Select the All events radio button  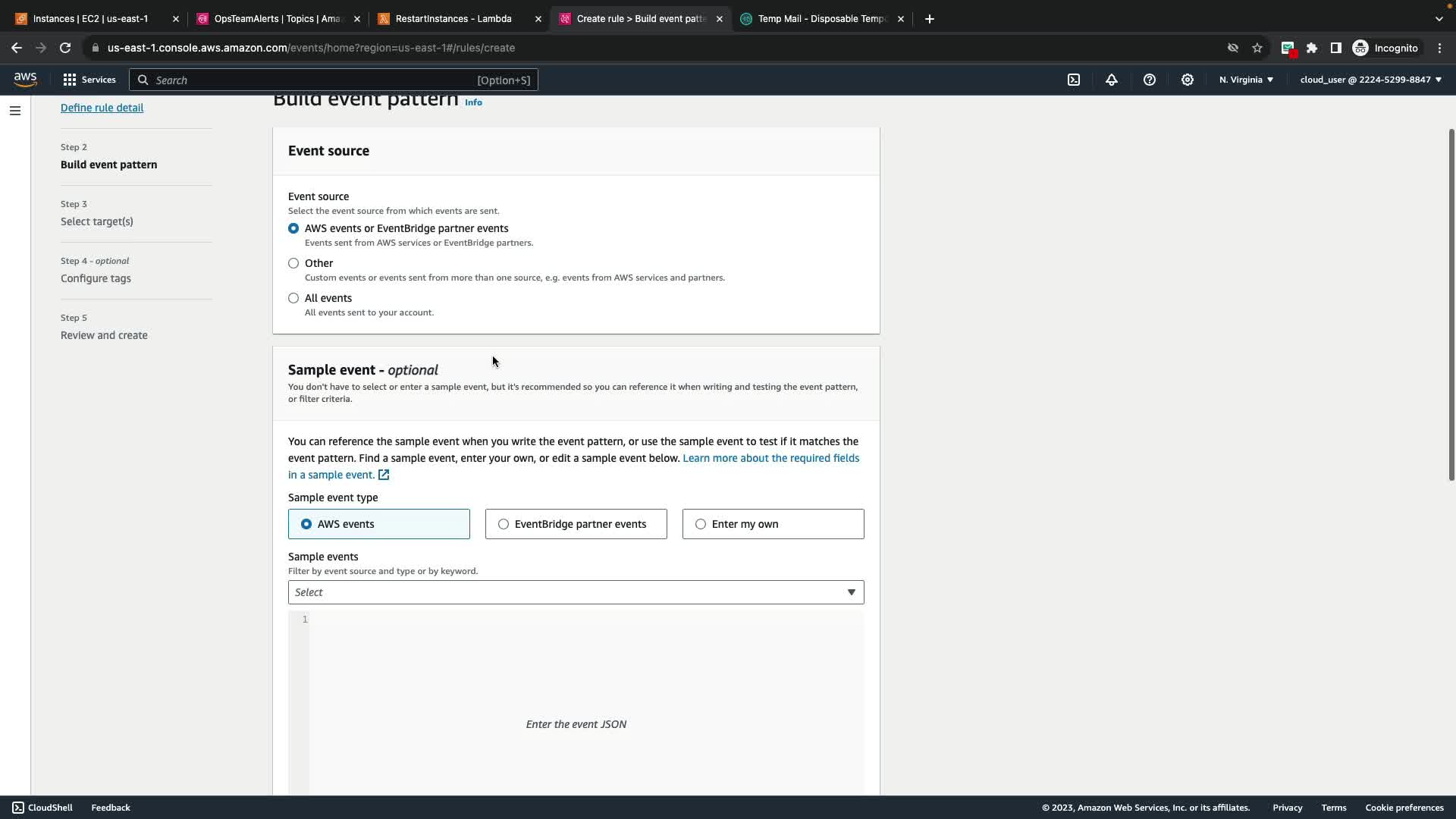[293, 298]
